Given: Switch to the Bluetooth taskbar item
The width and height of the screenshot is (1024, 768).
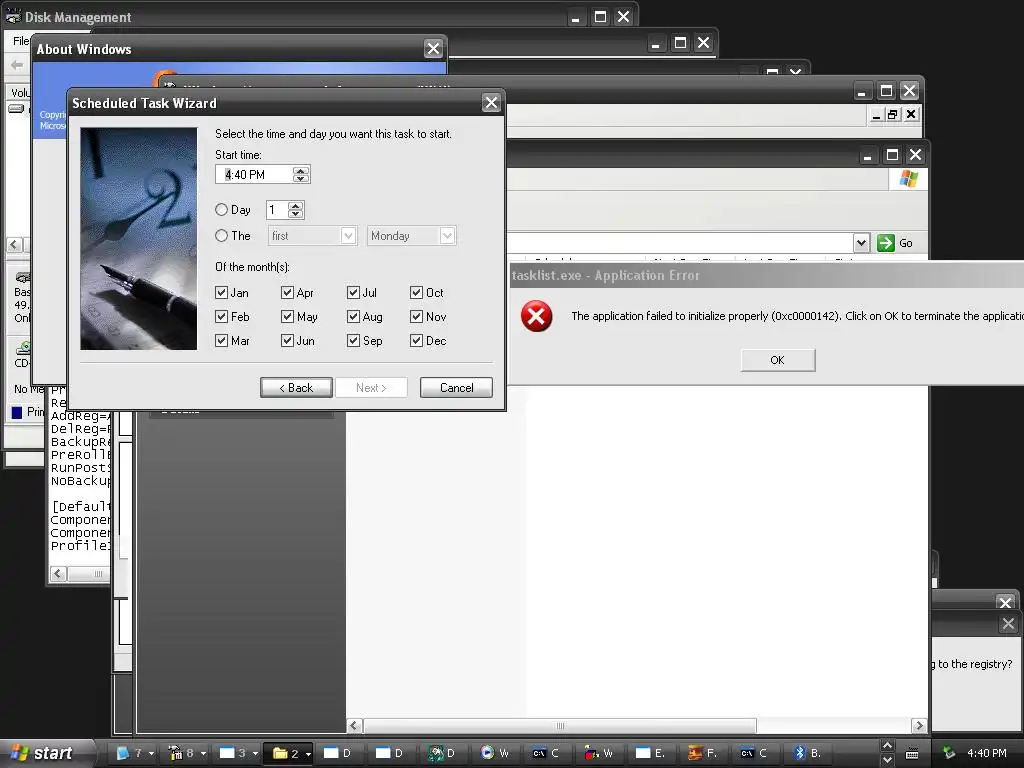Looking at the screenshot, I should click(808, 753).
